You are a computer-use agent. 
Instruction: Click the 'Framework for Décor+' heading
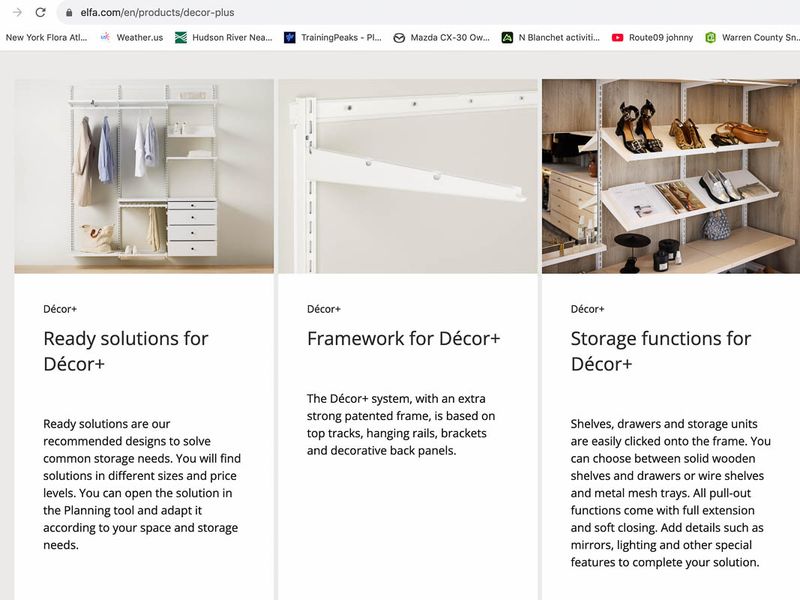404,338
